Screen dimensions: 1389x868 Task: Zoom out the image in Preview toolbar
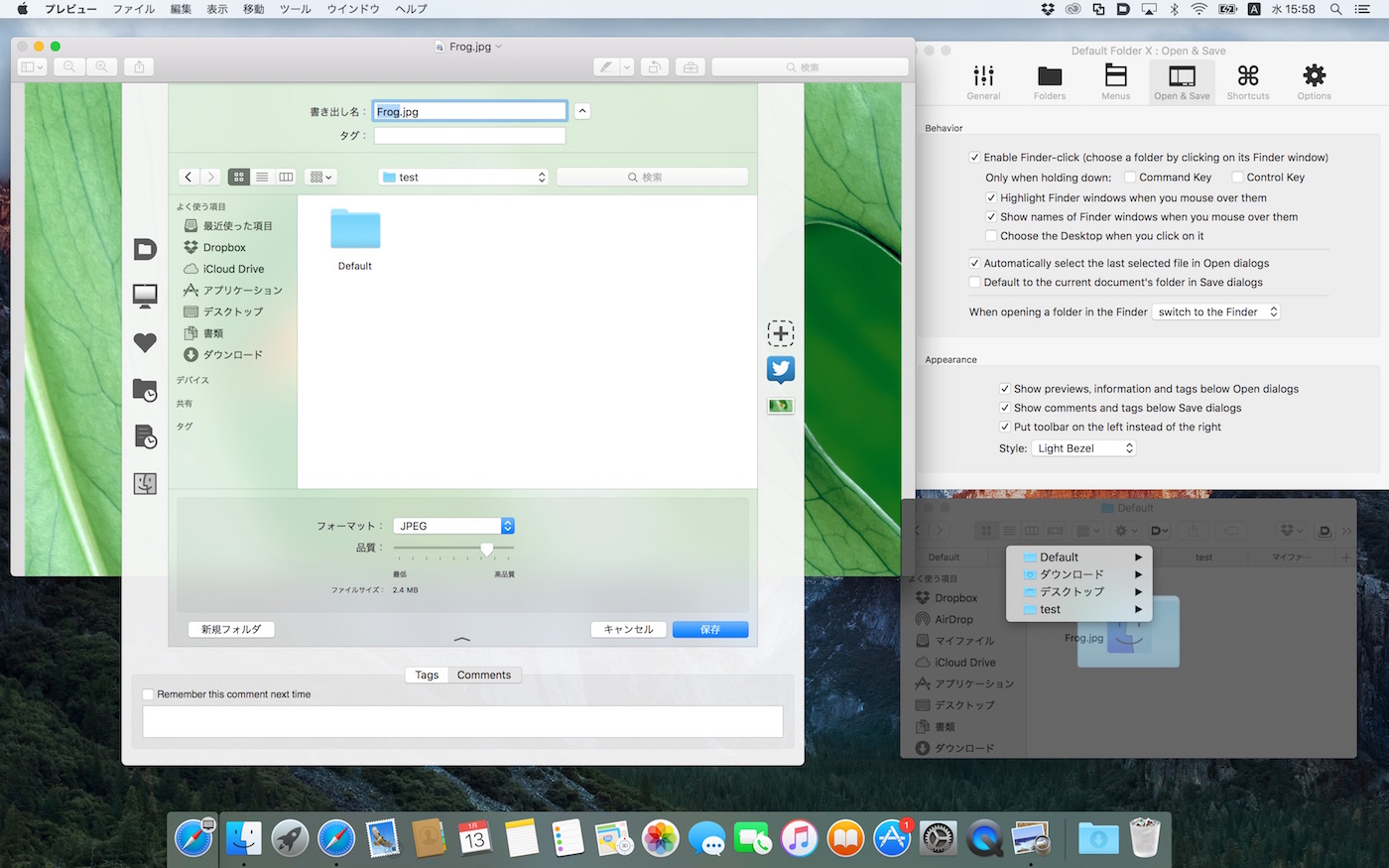[x=69, y=66]
